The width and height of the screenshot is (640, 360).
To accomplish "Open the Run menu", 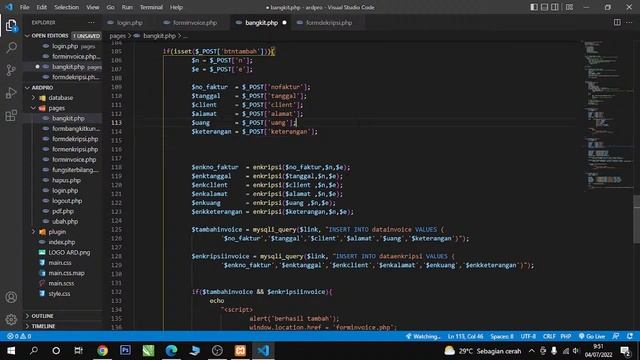I will pos(127,7).
